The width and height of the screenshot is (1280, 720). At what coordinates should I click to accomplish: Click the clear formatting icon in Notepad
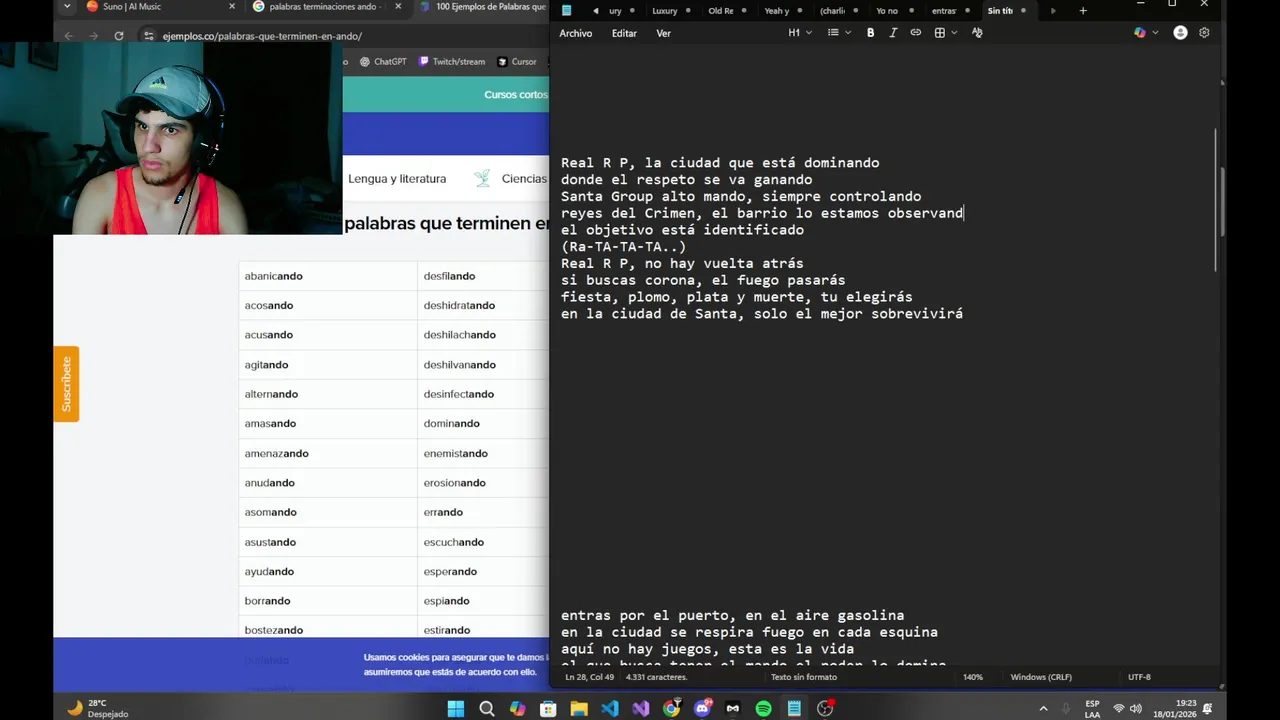pyautogui.click(x=977, y=33)
